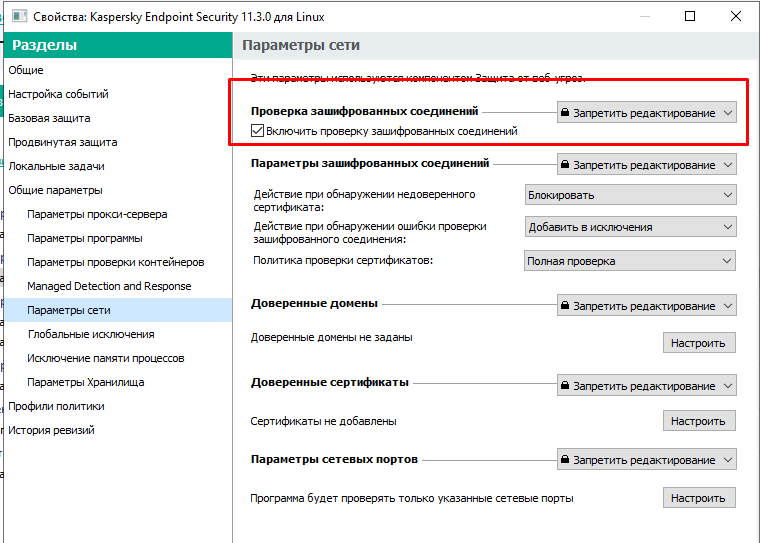Maximize the properties window
760x543 pixels.
pos(690,16)
